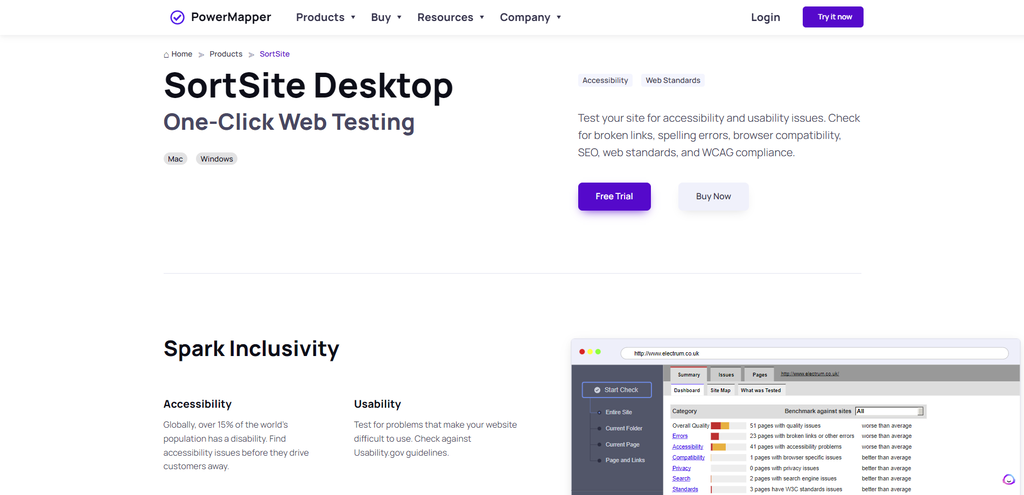1024x495 pixels.
Task: Expand the Resources menu arrow
Action: point(482,18)
